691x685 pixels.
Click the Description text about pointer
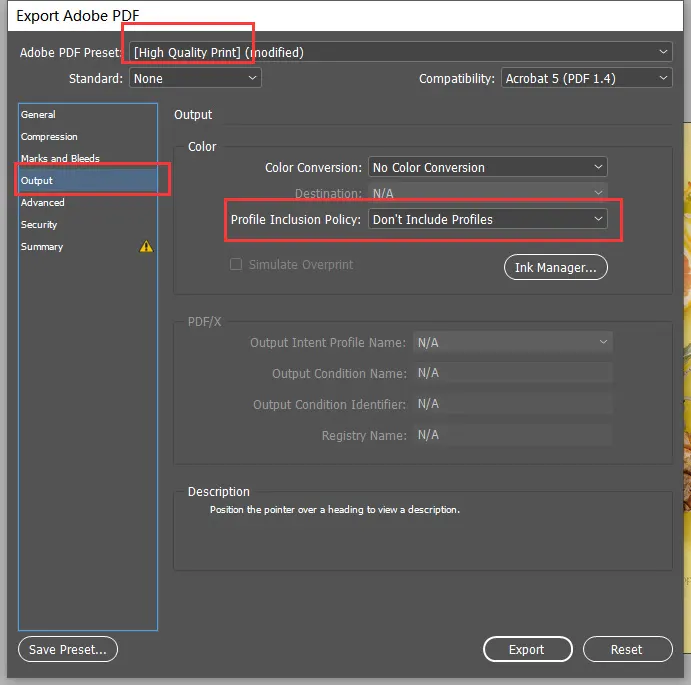tap(334, 510)
